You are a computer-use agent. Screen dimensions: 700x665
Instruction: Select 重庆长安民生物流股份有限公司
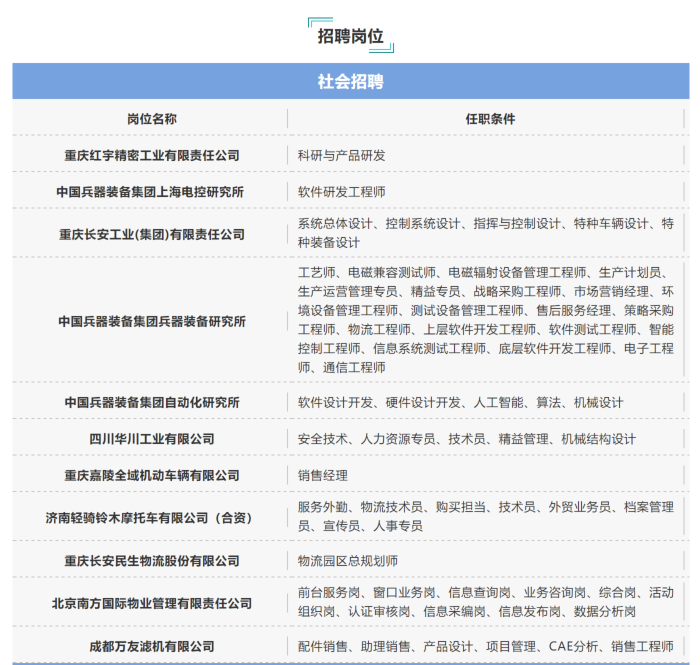pyautogui.click(x=152, y=561)
